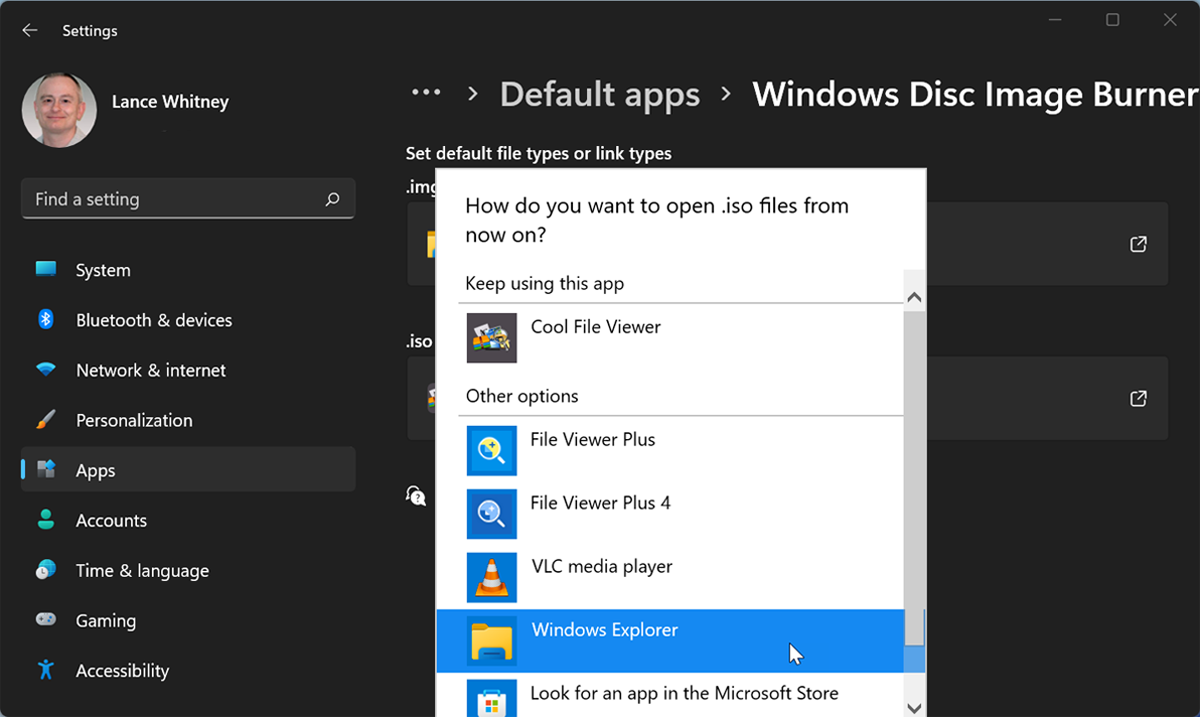Screen dimensions: 1200x717
Task: Open Lance Whitney profile picture
Action: click(x=59, y=109)
